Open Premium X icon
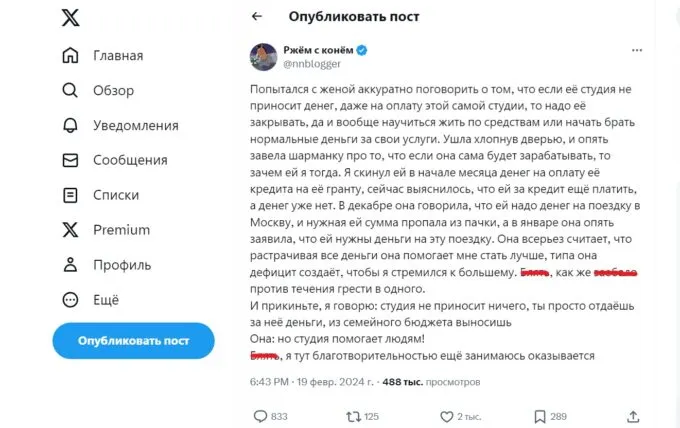This screenshot has height=428, width=680. pyautogui.click(x=70, y=230)
